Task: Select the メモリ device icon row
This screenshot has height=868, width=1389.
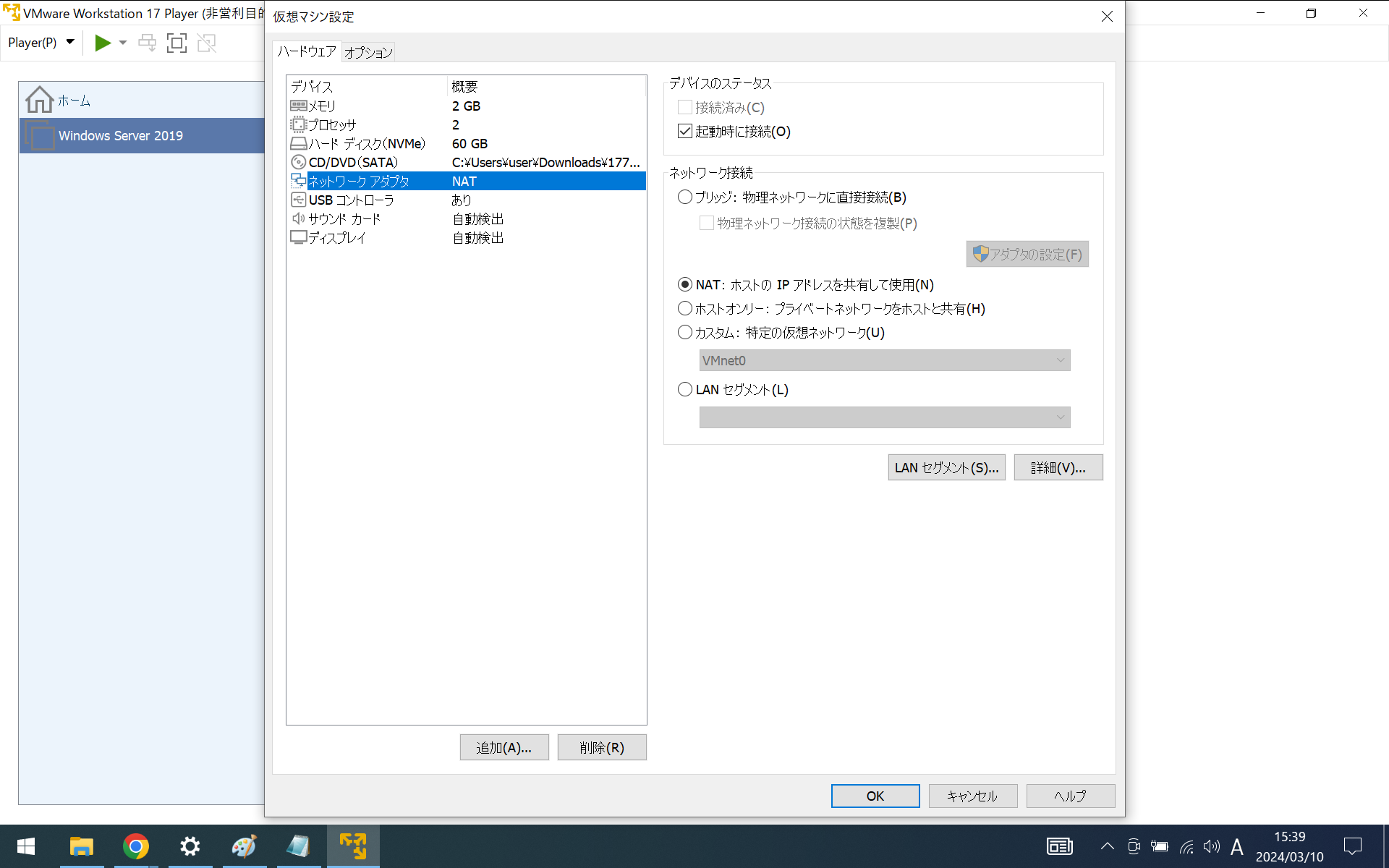Action: click(x=299, y=106)
